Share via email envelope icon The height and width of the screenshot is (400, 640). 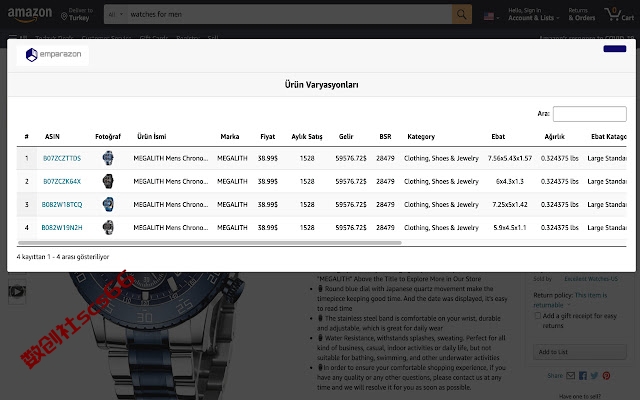pyautogui.click(x=571, y=376)
